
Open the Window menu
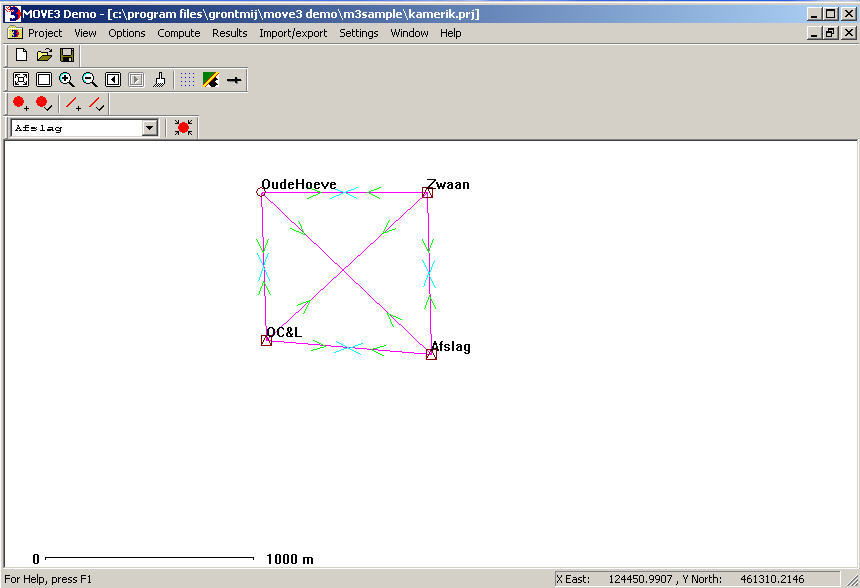[x=410, y=33]
